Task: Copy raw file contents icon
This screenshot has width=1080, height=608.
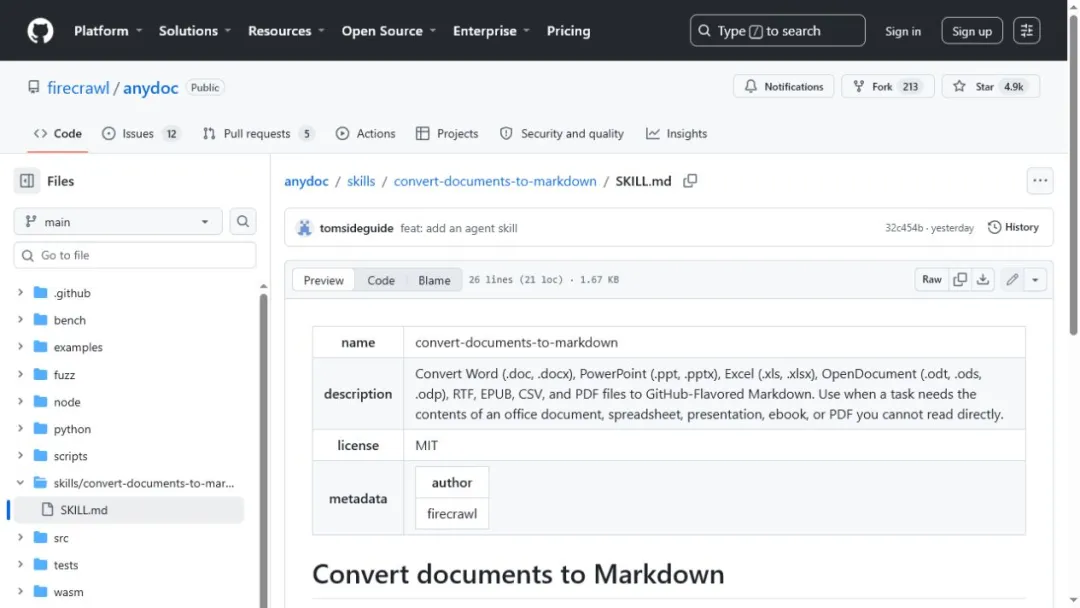Action: [959, 280]
